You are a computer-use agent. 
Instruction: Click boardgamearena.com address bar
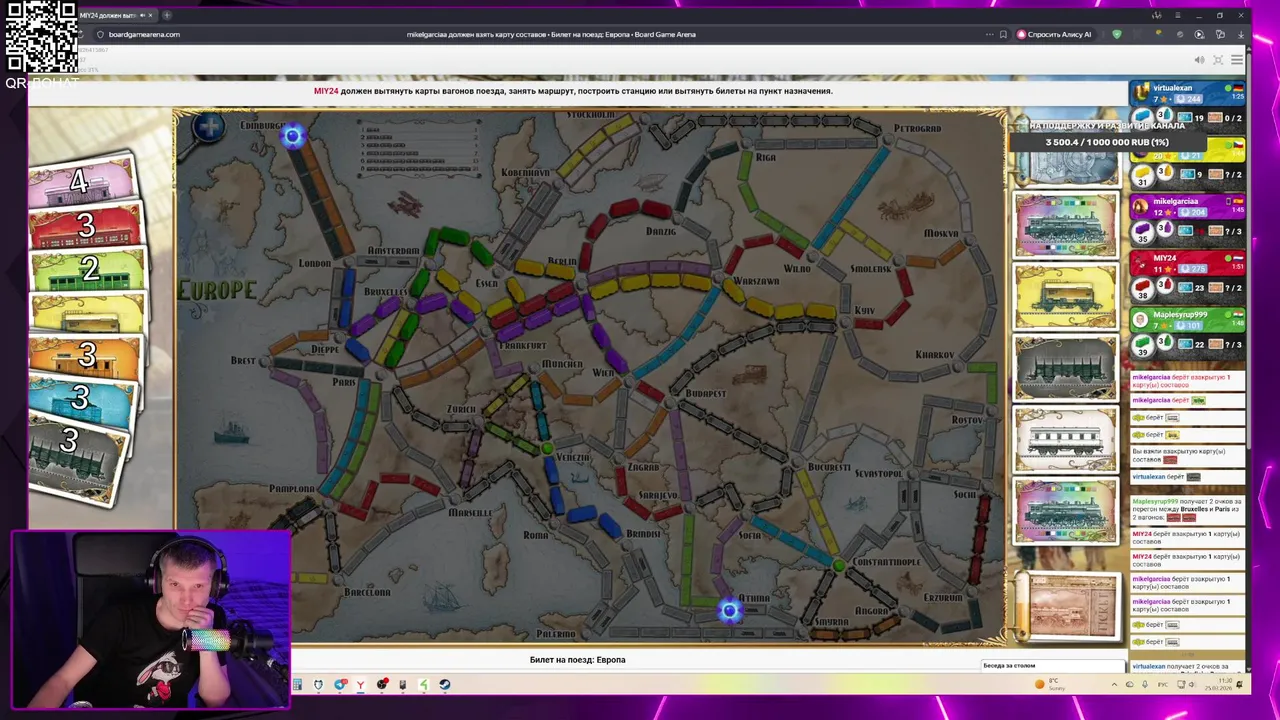coord(144,34)
